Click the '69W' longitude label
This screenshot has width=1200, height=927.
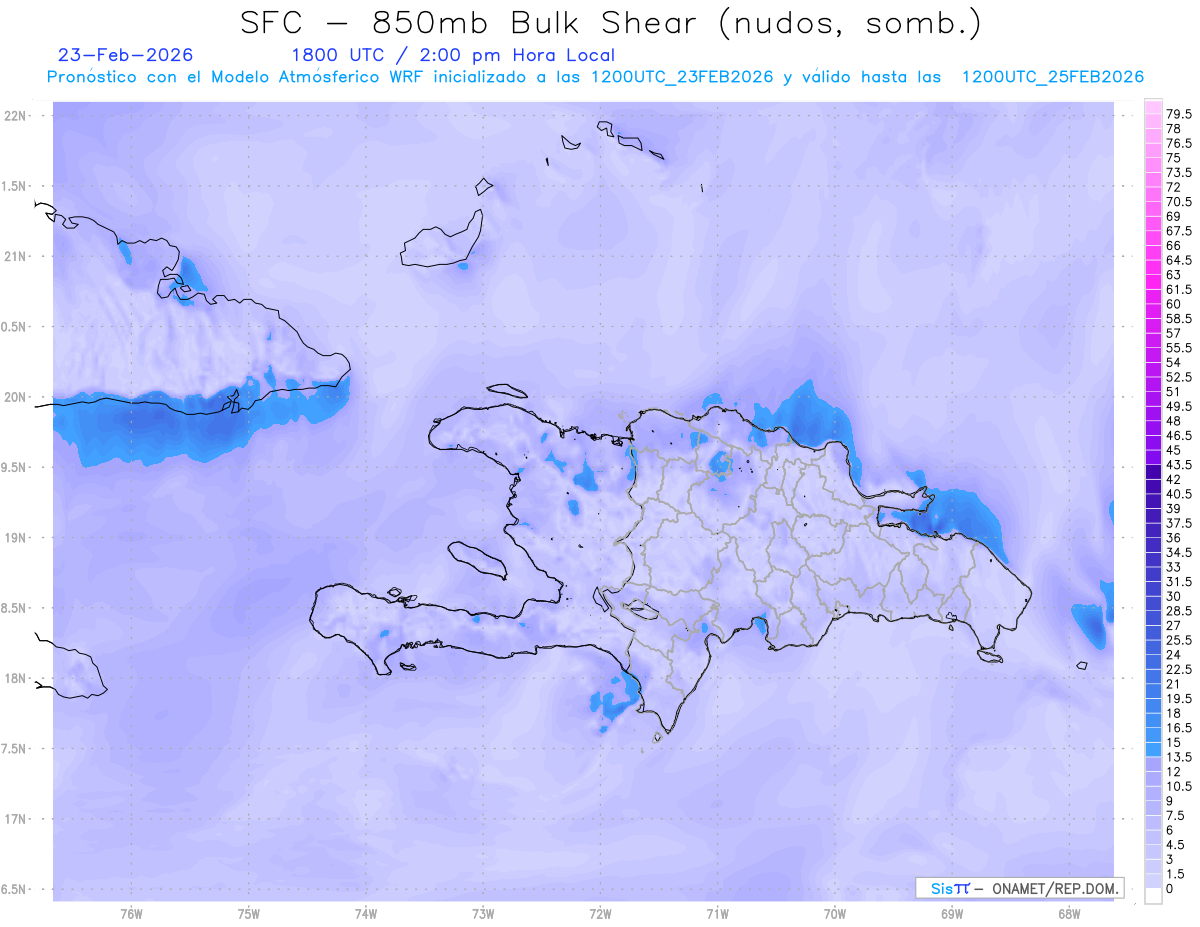[x=952, y=914]
